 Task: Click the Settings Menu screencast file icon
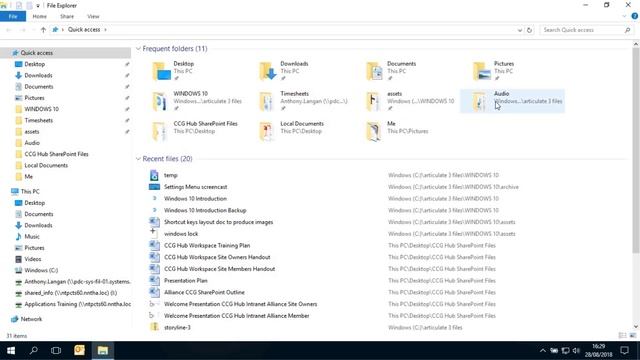(154, 187)
